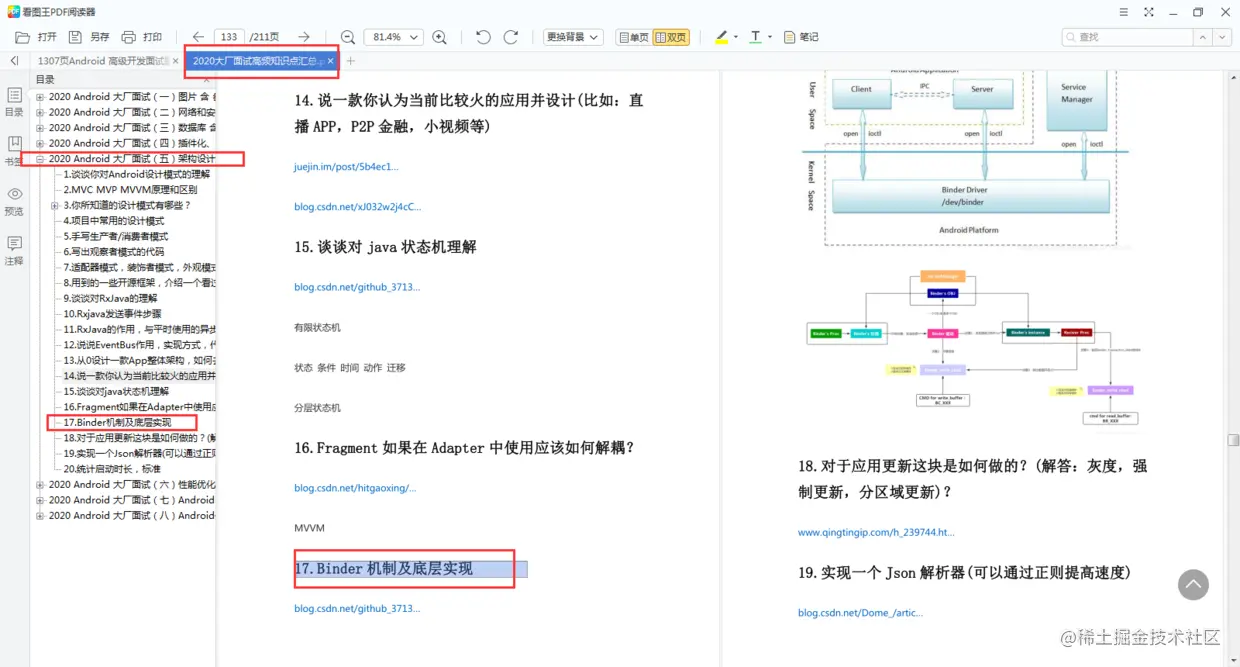
Task: Click the Print printer icon
Action: click(x=128, y=37)
